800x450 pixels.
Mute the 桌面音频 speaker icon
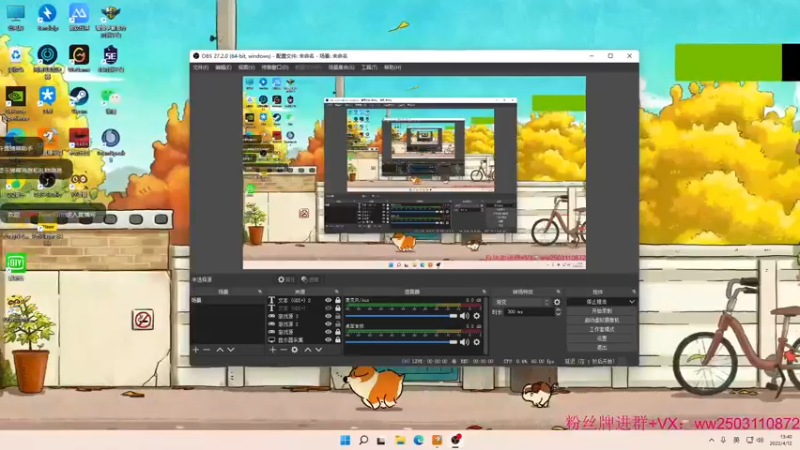[x=464, y=342]
